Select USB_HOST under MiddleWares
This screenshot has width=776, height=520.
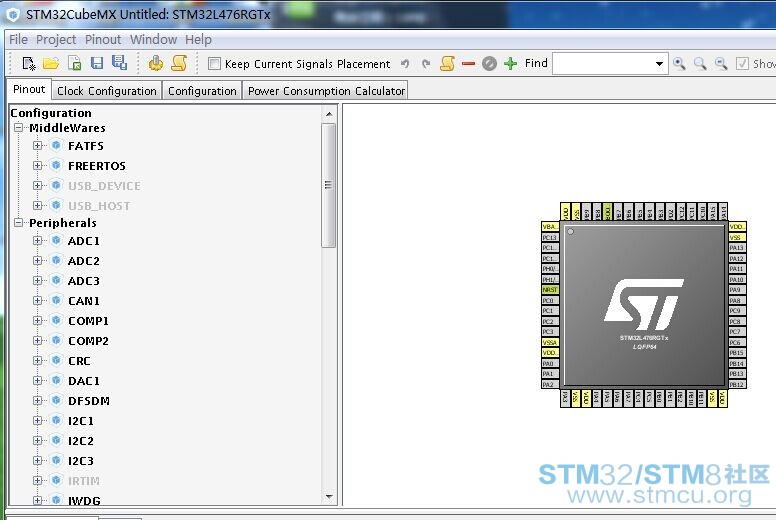point(99,206)
